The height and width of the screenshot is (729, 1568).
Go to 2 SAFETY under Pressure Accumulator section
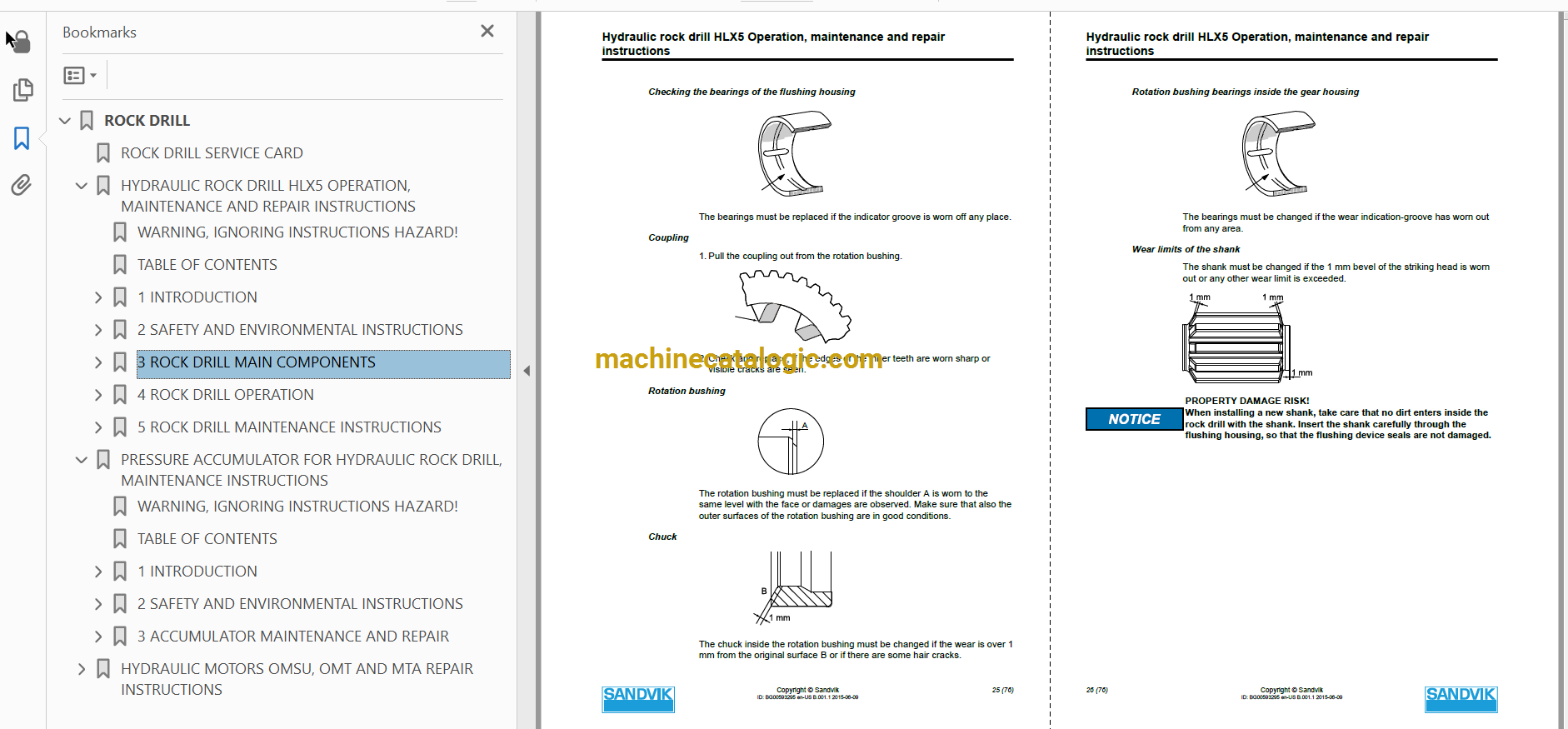tap(300, 604)
